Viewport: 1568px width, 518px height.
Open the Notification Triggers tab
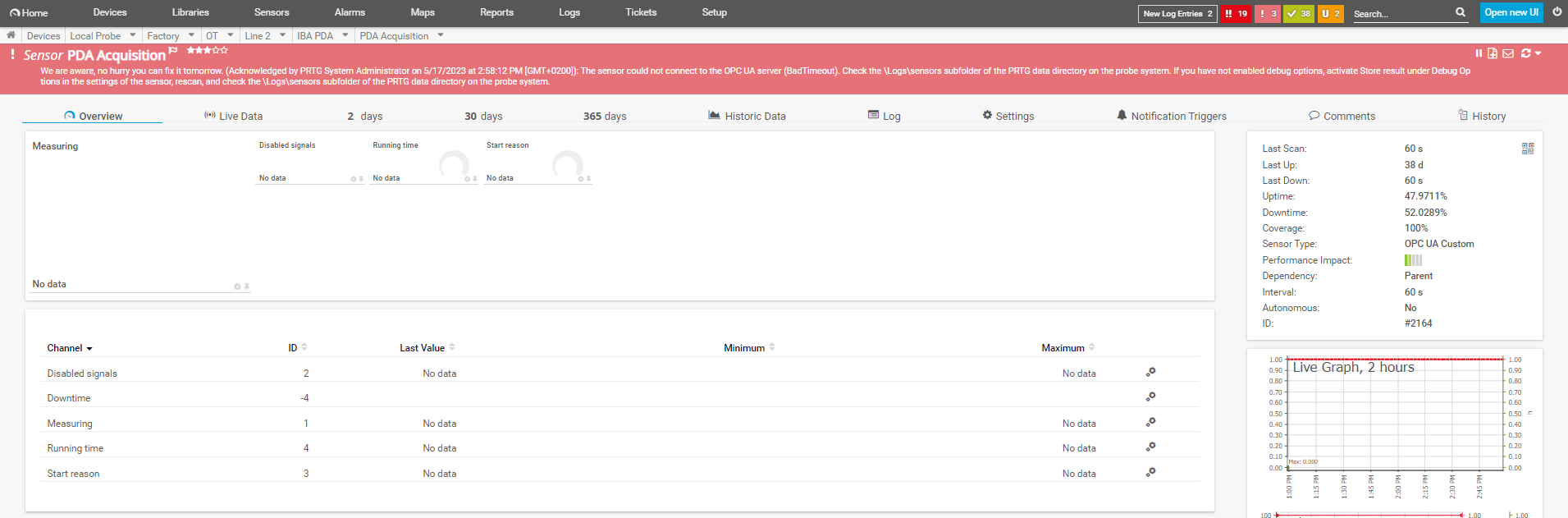pos(1171,116)
